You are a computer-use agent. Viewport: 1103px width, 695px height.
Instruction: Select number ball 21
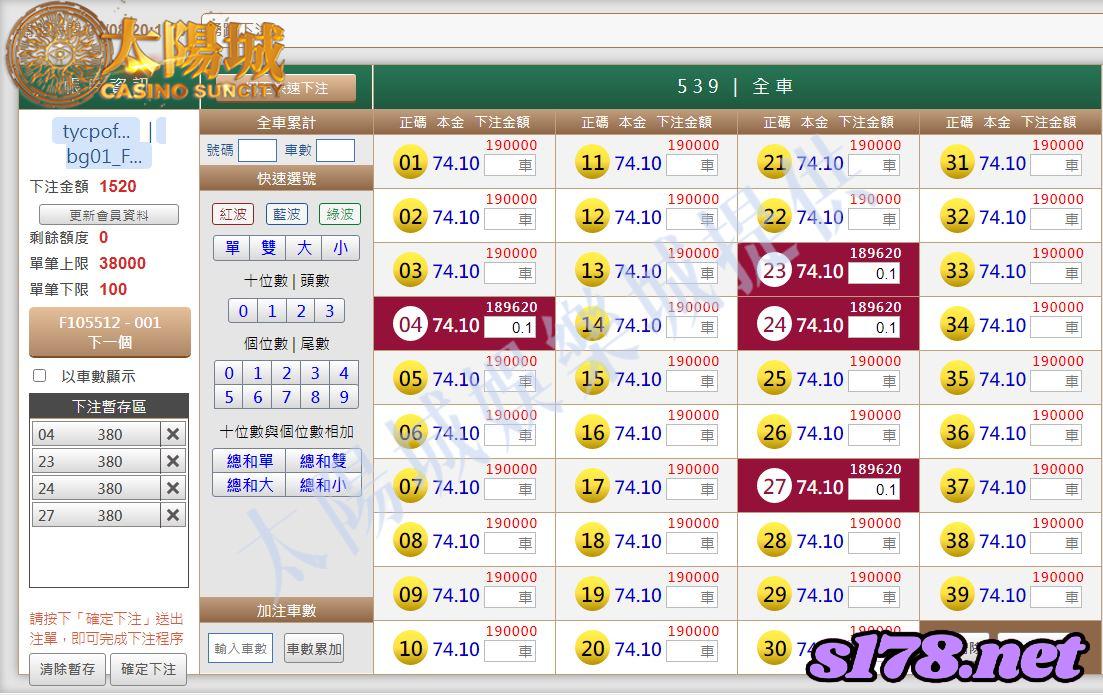point(774,162)
